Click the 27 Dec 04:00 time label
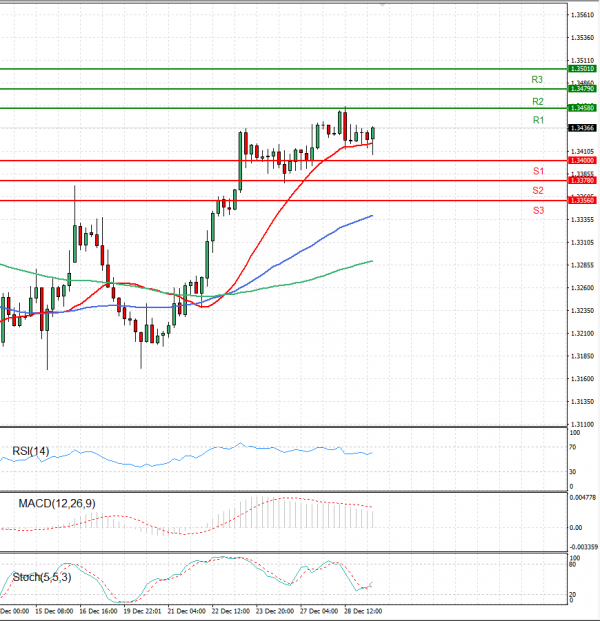 (x=319, y=611)
